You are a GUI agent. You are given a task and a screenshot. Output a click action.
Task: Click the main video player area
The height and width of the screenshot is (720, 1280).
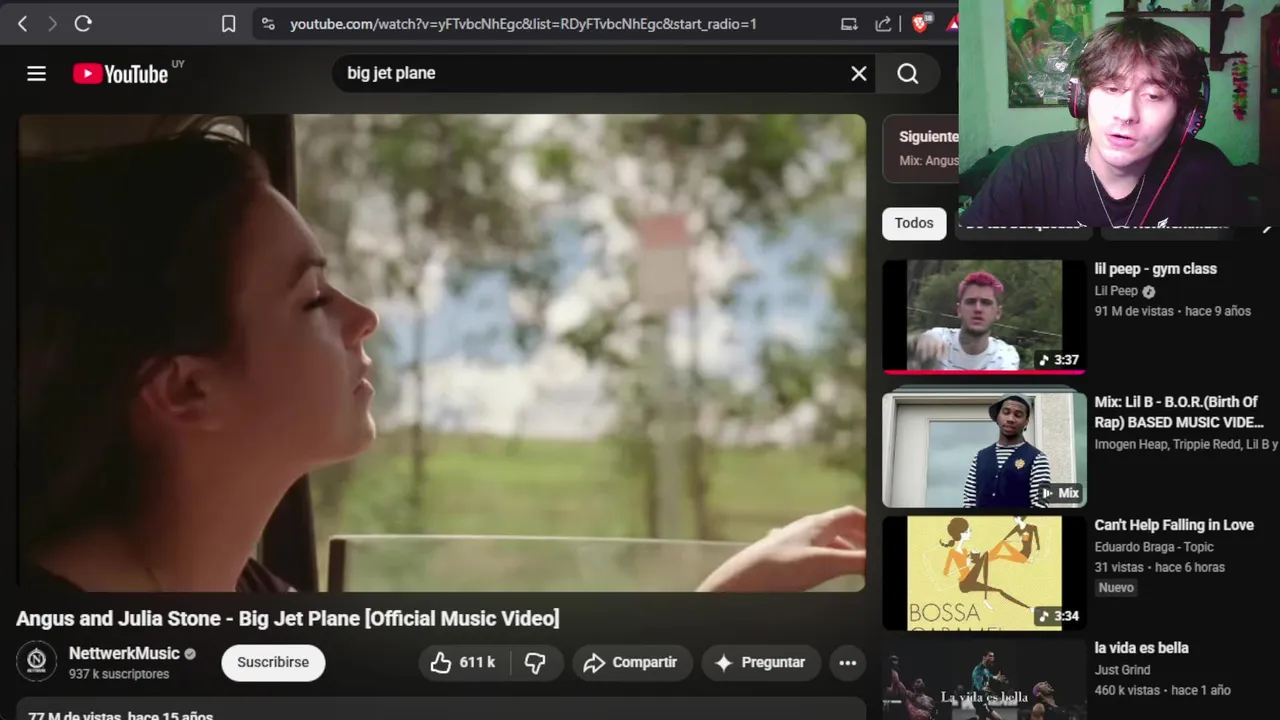tap(441, 352)
